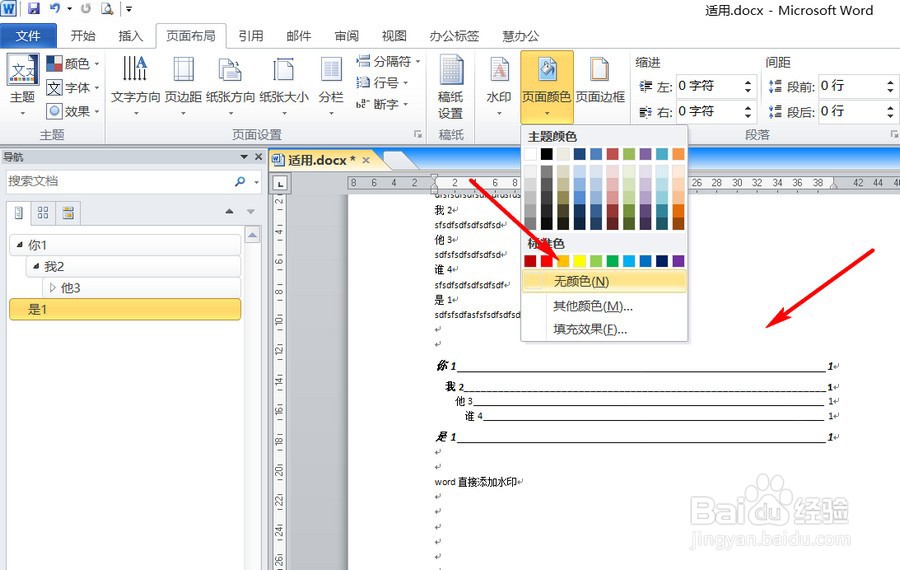The image size is (900, 570).
Task: Open theme 颜色 (Colors) option
Action: tap(72, 63)
